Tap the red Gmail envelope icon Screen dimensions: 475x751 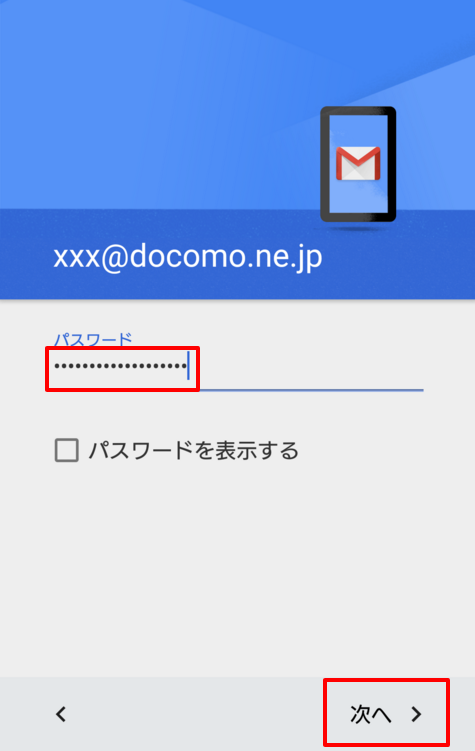[x=358, y=163]
